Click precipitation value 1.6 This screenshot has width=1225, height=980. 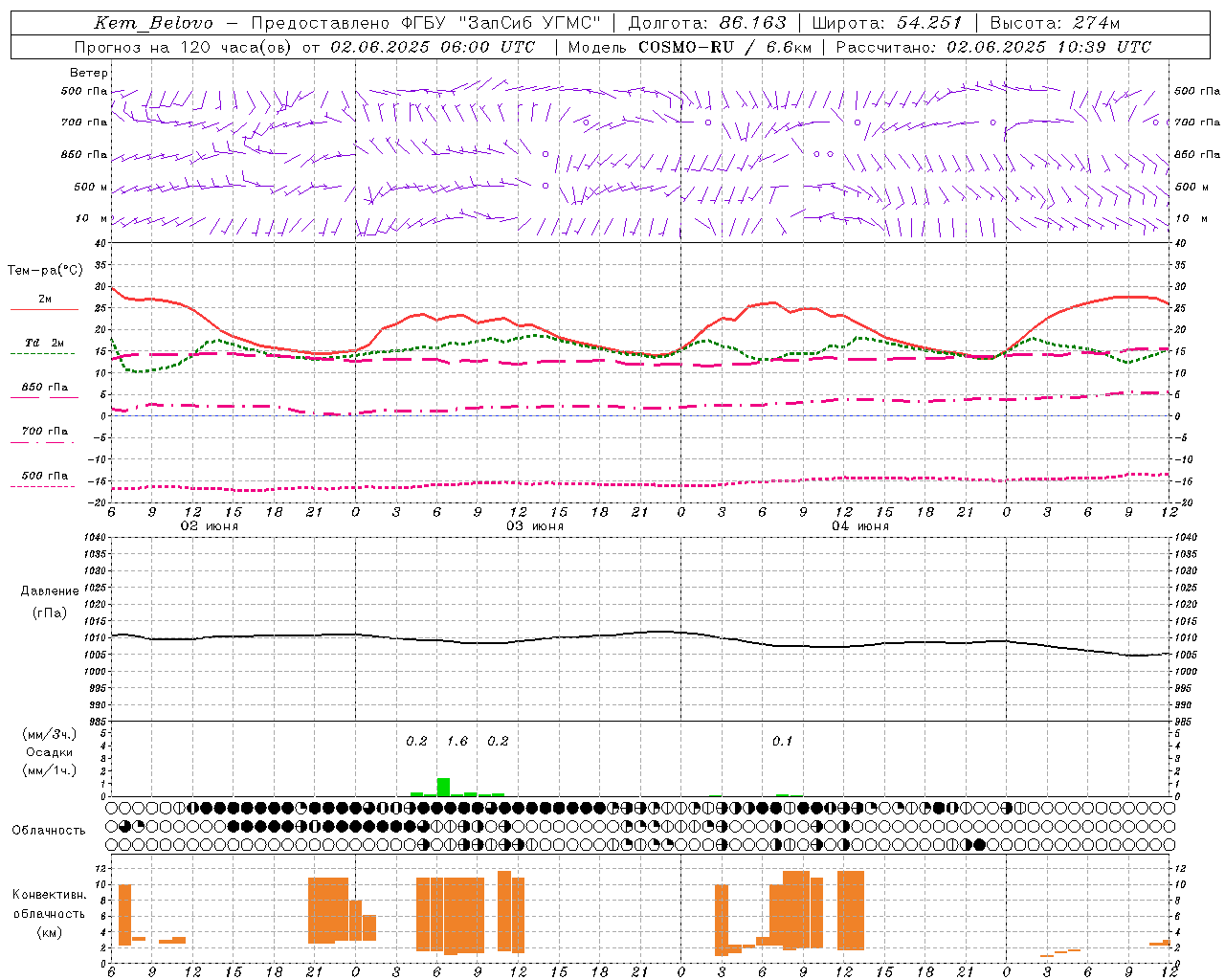[457, 741]
